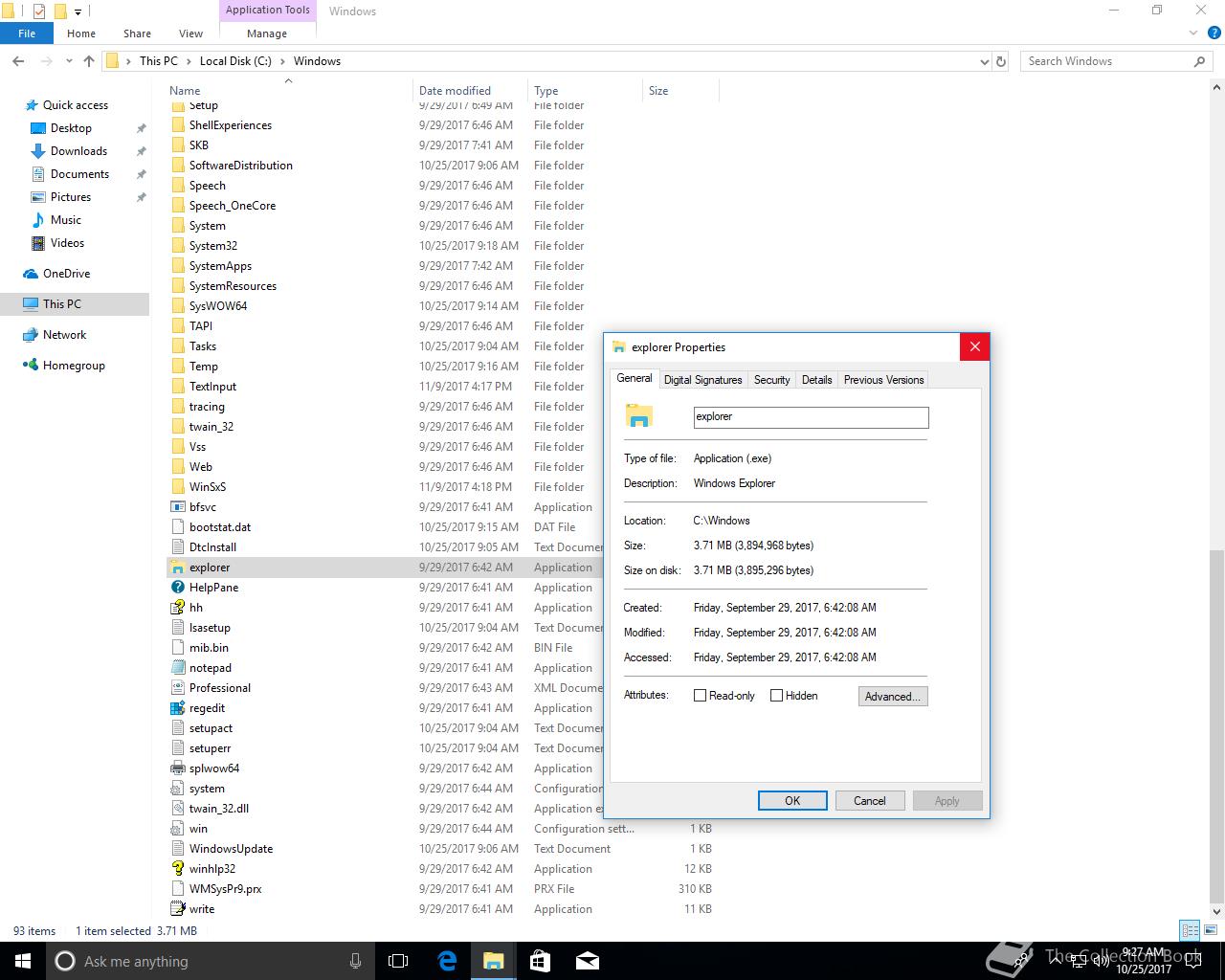The image size is (1225, 980).
Task: Open Downloads from the sidebar
Action: pos(78,151)
